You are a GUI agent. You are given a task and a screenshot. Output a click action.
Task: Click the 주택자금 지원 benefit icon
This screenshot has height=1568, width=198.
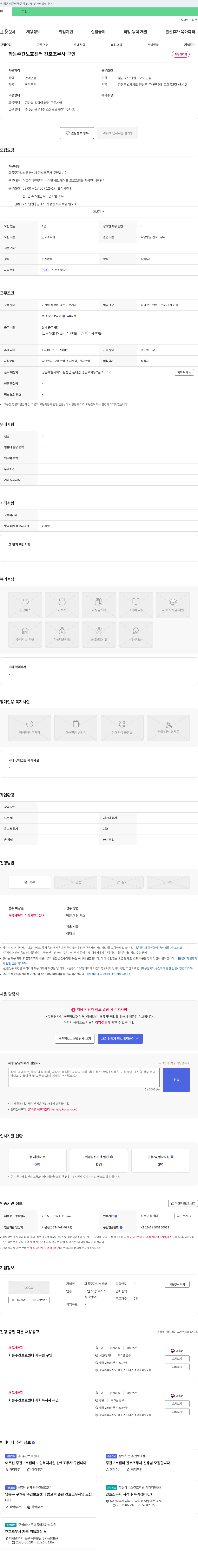pyautogui.click(x=25, y=634)
